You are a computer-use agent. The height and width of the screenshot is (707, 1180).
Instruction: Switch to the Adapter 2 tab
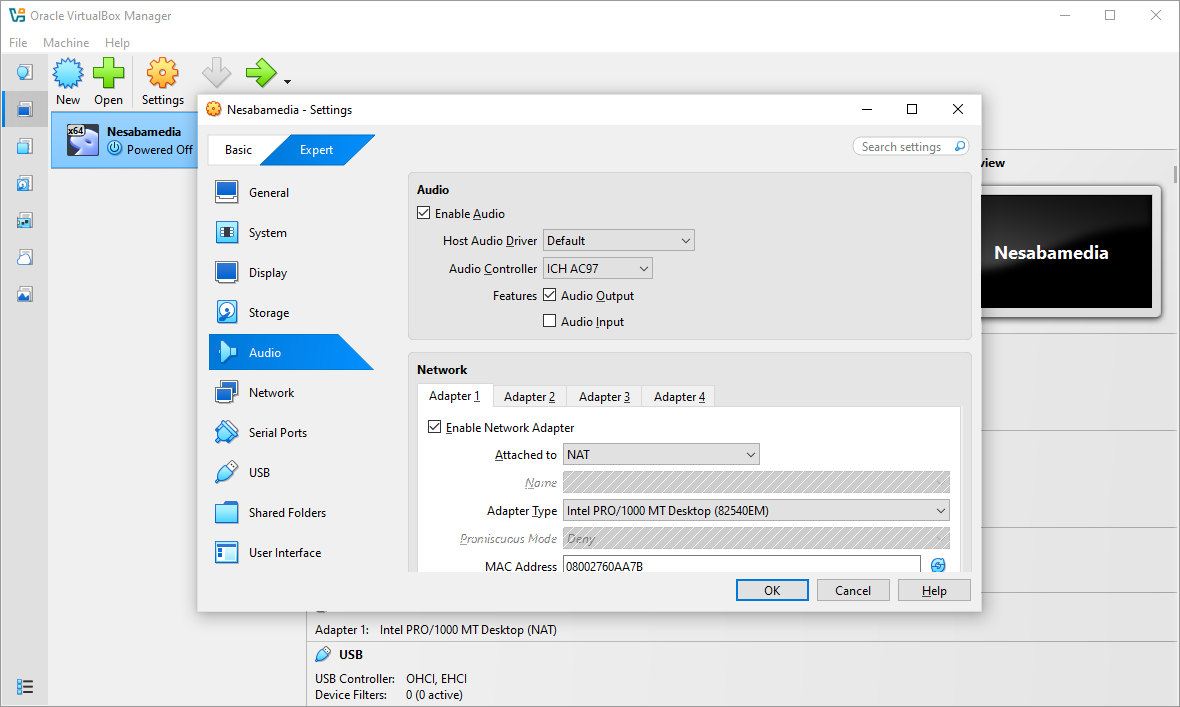[529, 396]
